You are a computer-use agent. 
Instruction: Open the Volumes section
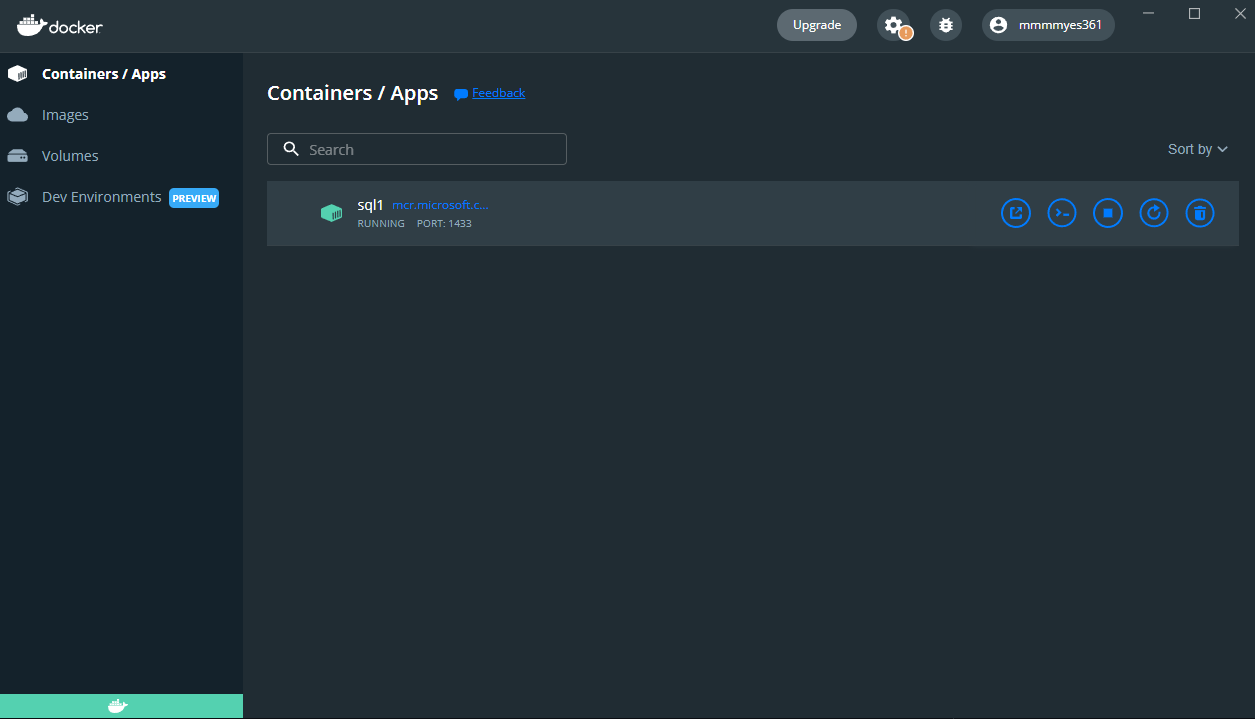click(69, 155)
